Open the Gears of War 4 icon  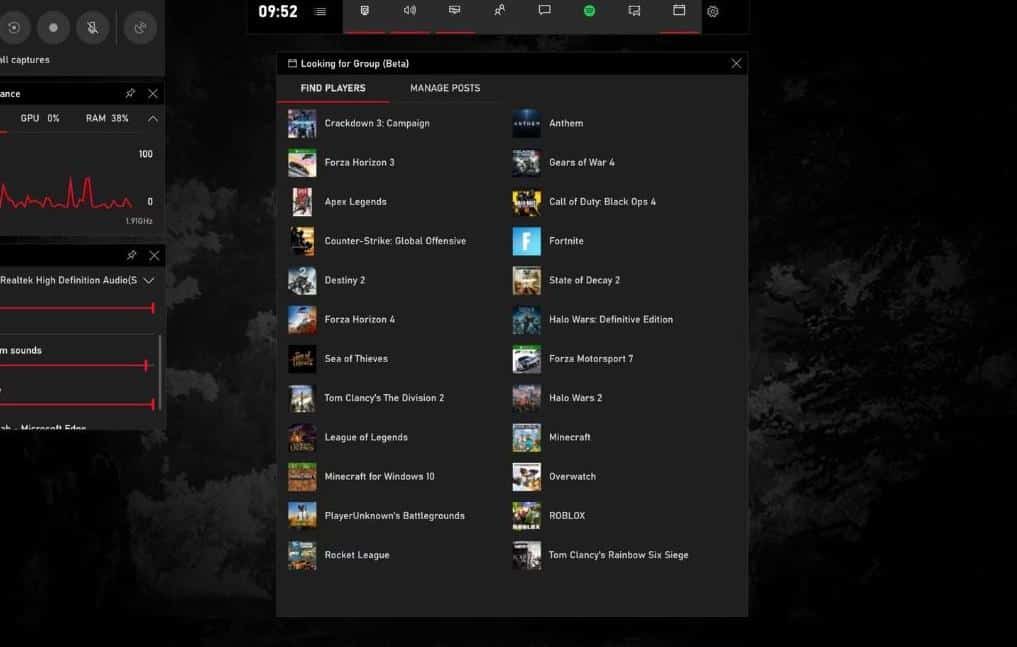tap(527, 163)
